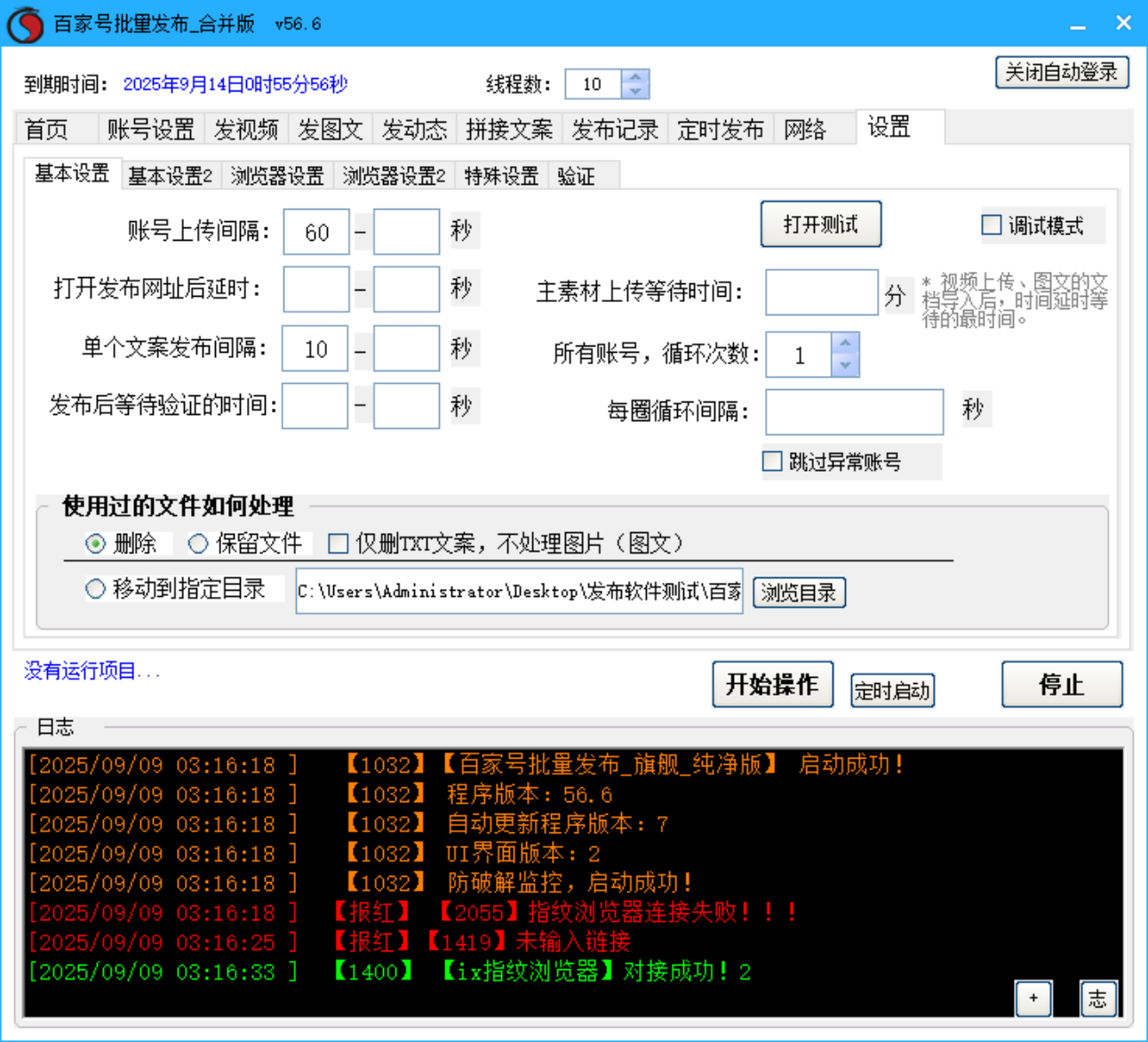1148x1042 pixels.
Task: Enable 仅删TXT文案，不处理图片 option
Action: [x=338, y=543]
